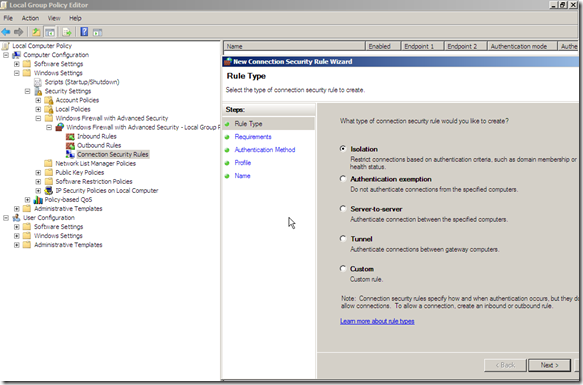Select the Server-to-server radio button
Screen dimensions: 583x385
tap(343, 208)
